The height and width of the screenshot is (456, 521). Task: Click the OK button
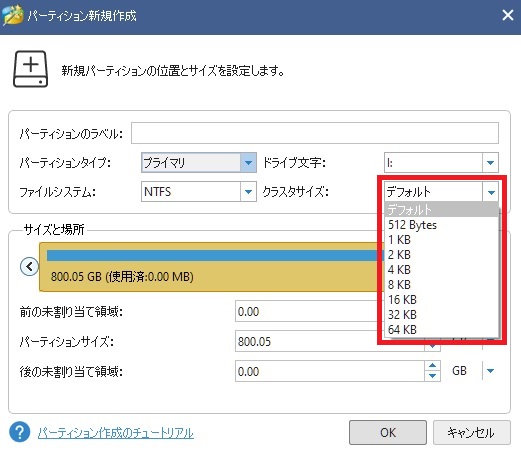388,432
